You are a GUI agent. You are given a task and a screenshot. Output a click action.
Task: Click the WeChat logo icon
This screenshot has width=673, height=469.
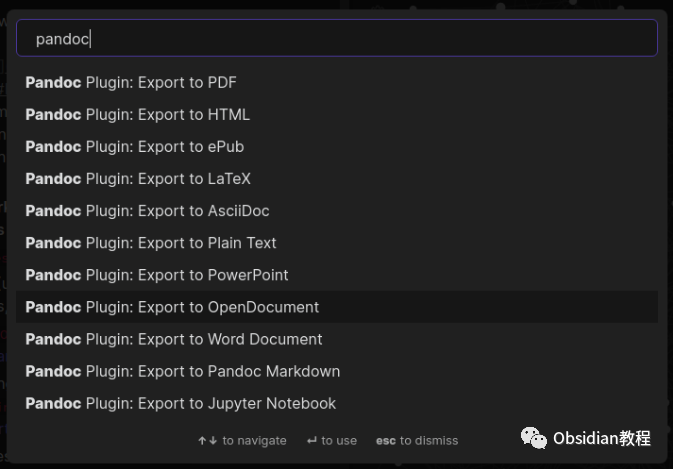(x=534, y=438)
